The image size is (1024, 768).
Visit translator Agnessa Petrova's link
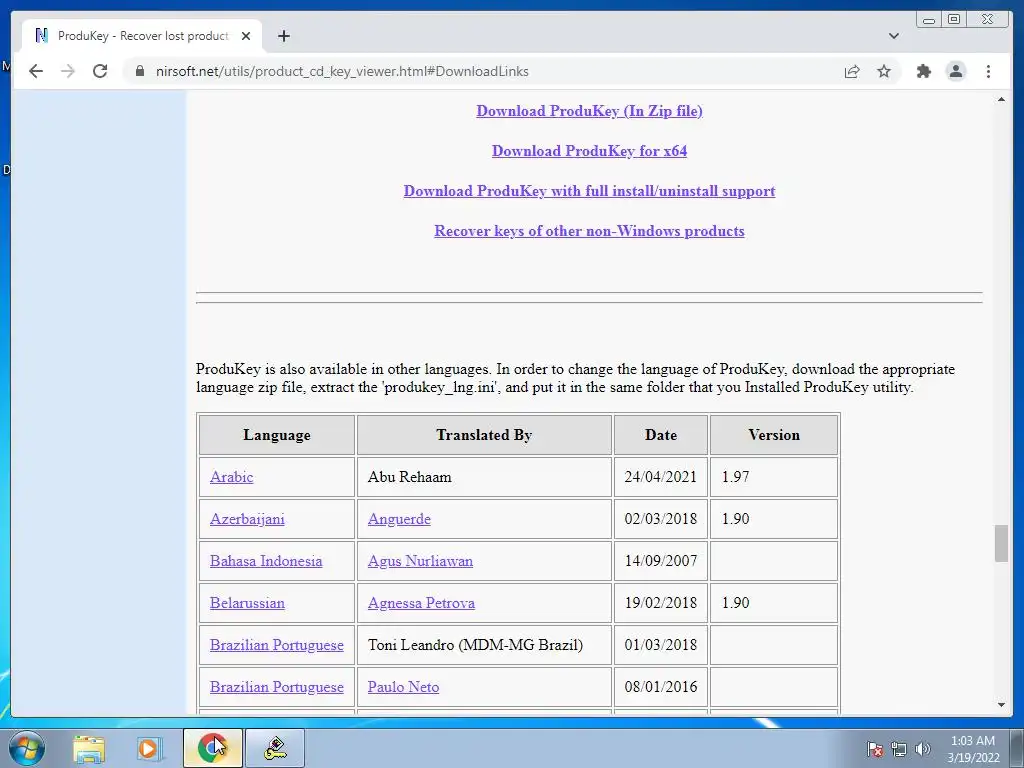(x=421, y=603)
